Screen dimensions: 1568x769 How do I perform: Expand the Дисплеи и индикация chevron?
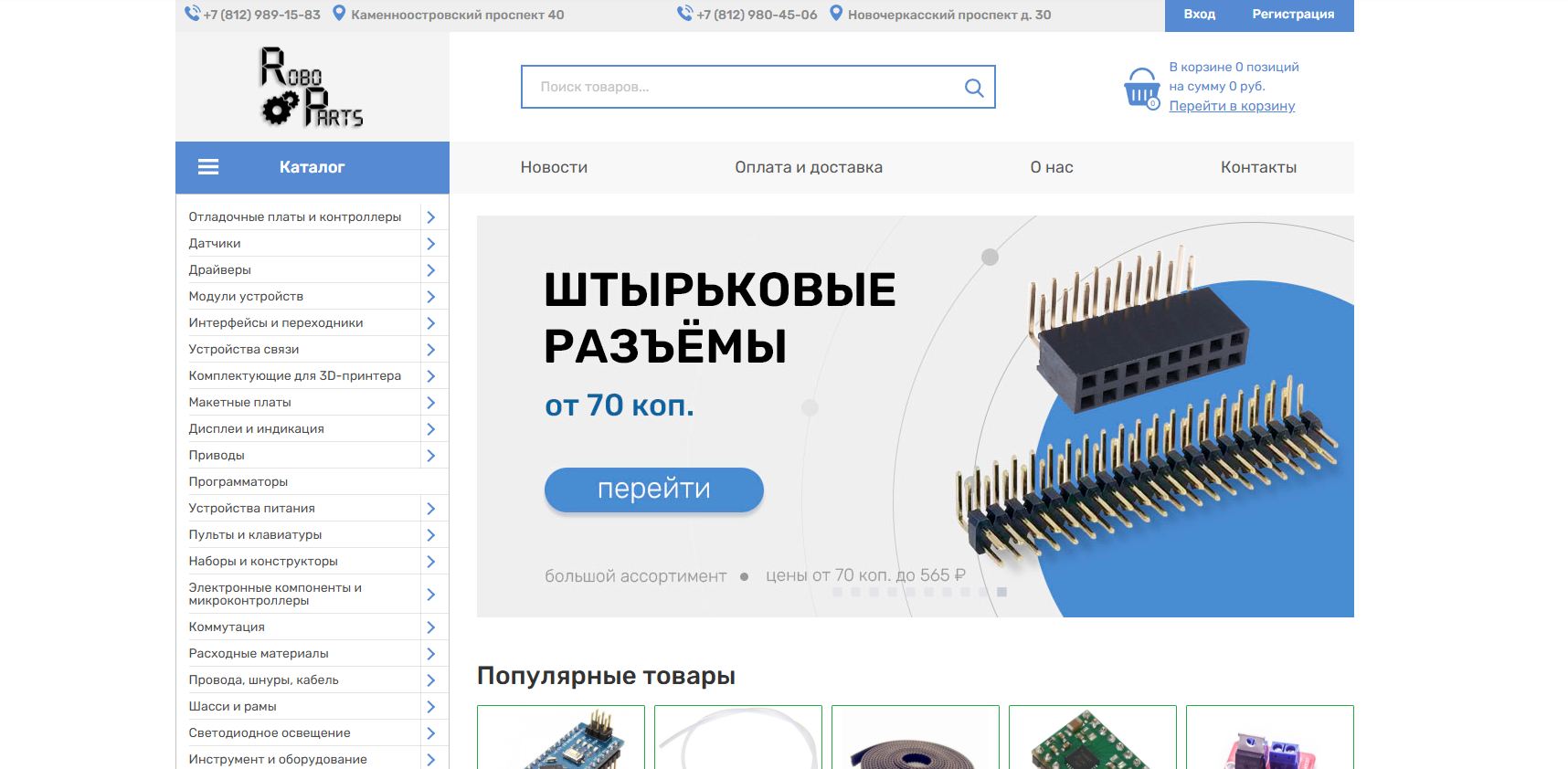pyautogui.click(x=431, y=429)
